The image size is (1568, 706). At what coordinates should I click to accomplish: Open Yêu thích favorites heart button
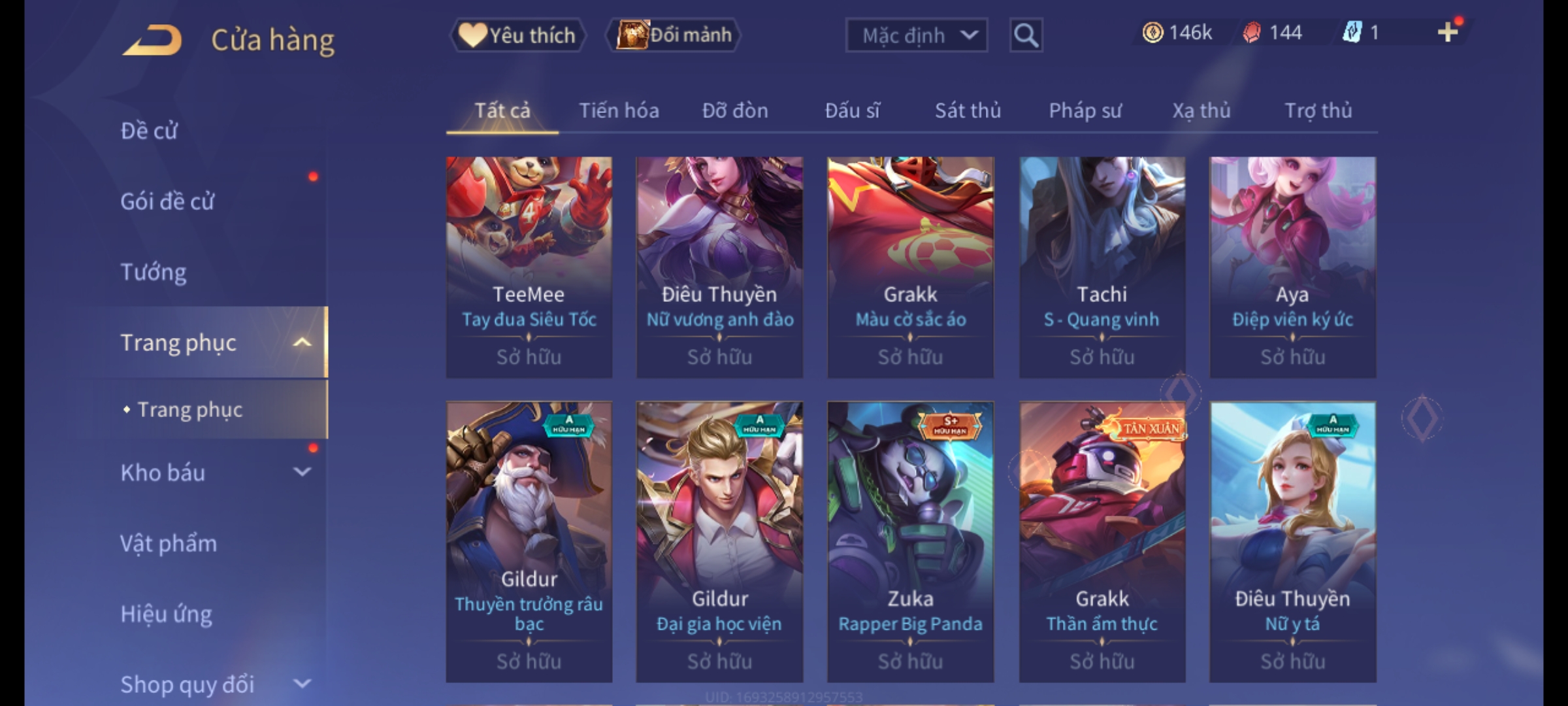[517, 35]
